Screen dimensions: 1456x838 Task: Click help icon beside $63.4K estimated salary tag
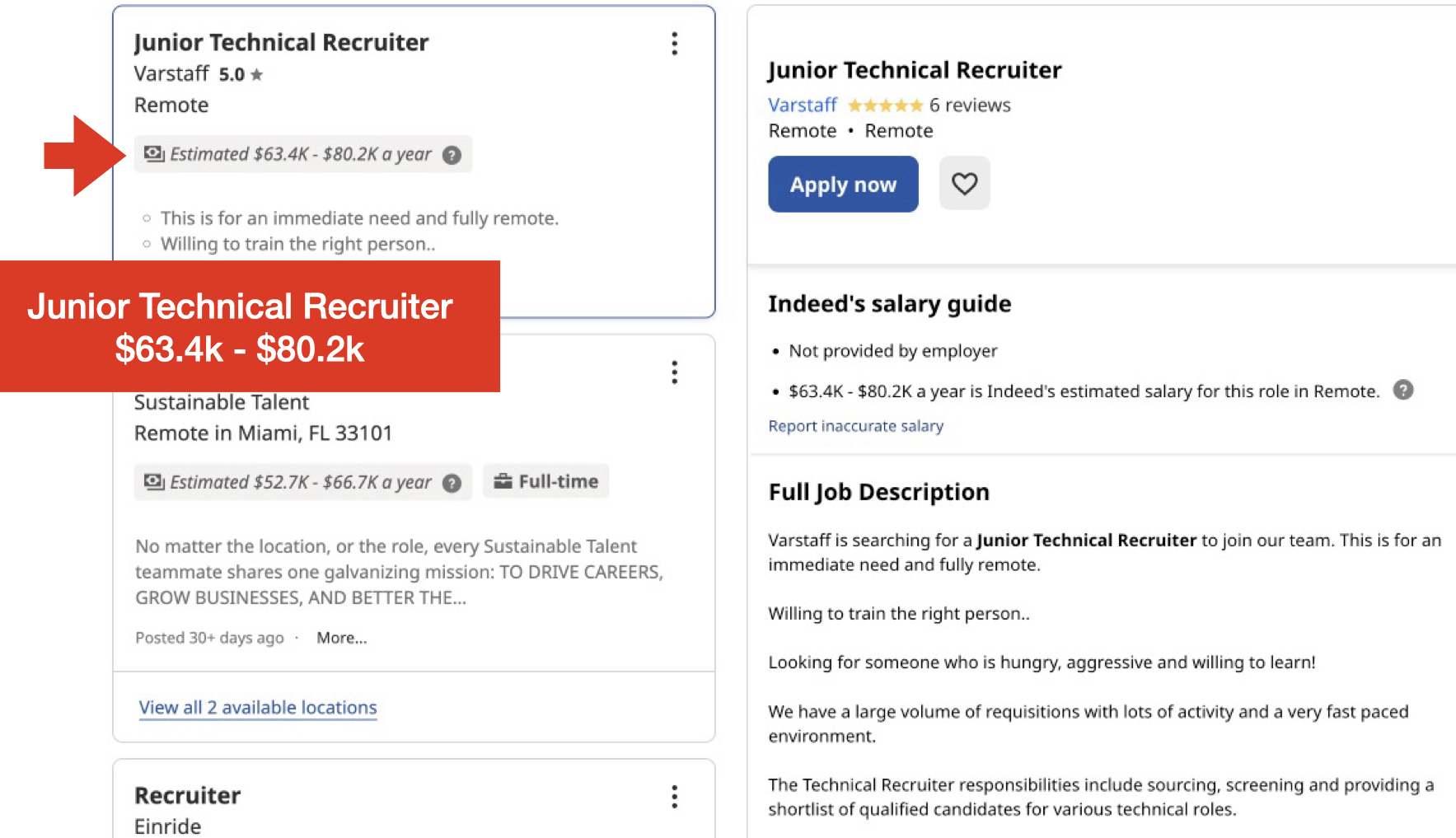pyautogui.click(x=452, y=155)
